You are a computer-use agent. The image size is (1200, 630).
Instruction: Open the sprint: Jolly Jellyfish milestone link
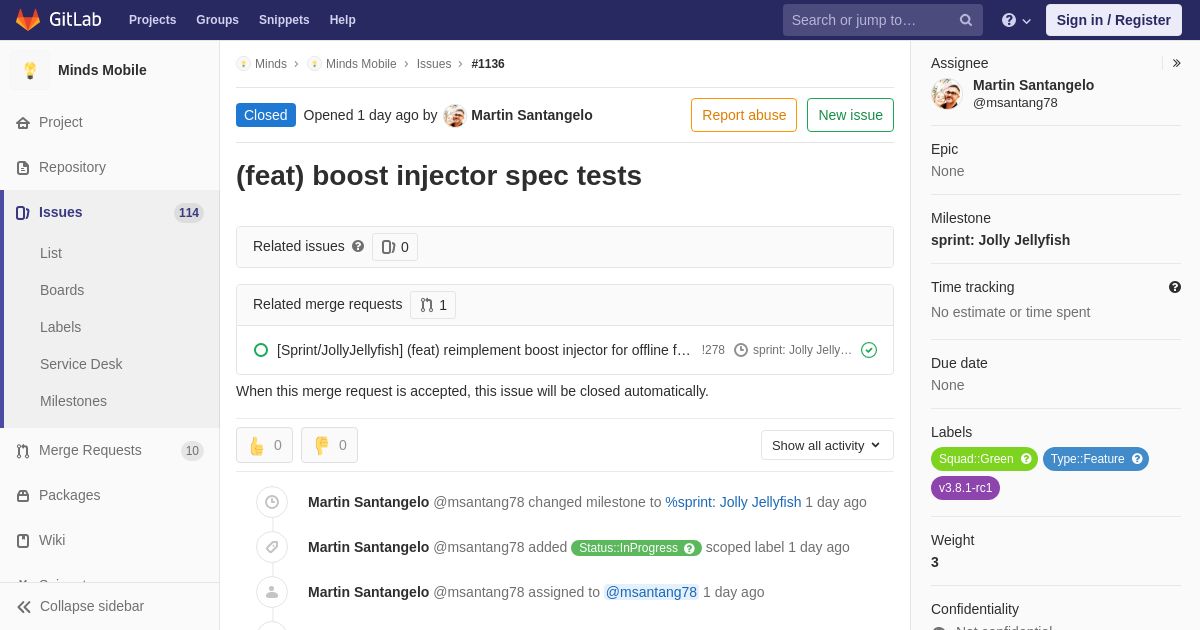733,502
